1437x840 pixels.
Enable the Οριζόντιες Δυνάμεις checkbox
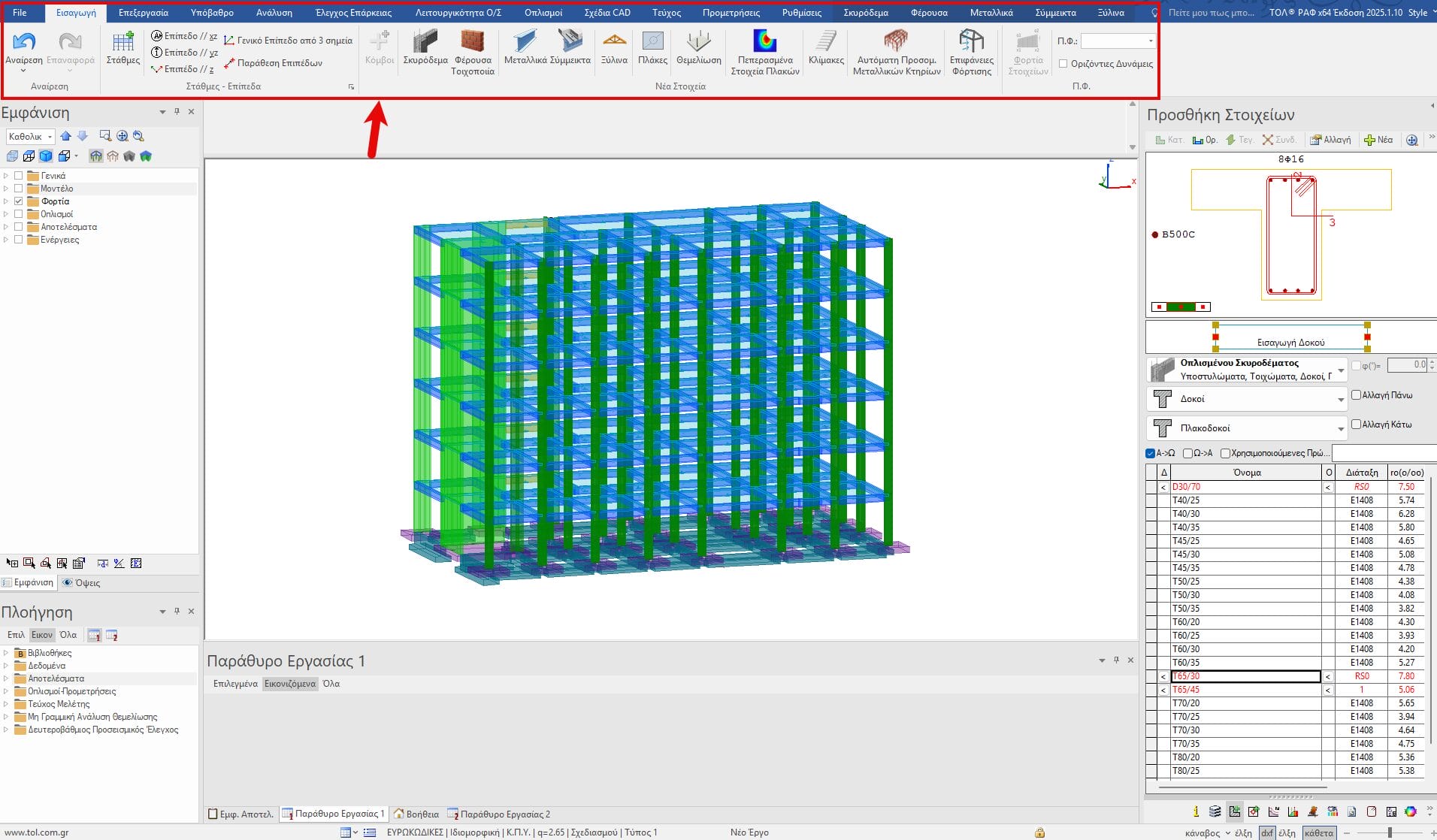(x=1063, y=64)
